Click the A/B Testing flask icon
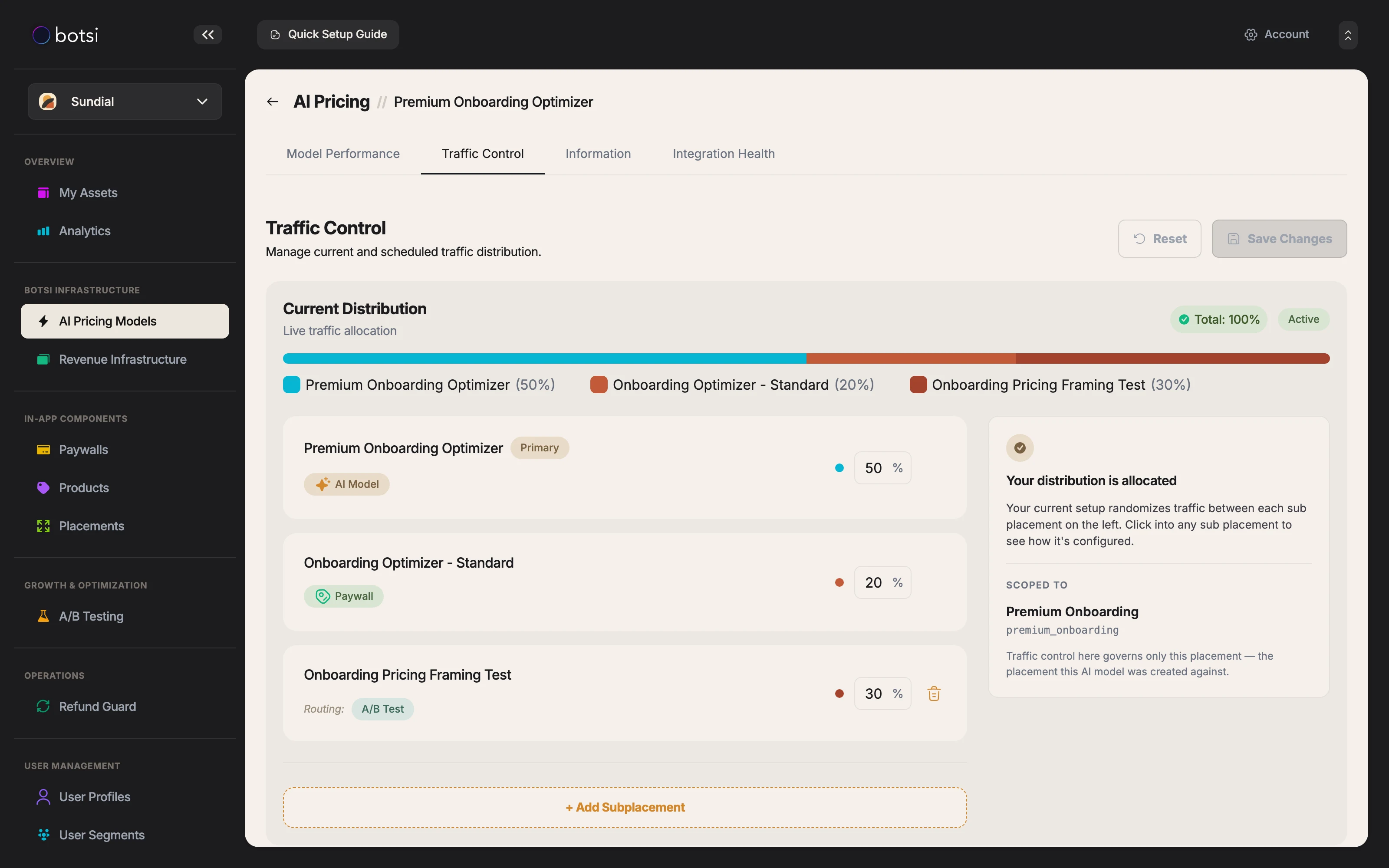1389x868 pixels. [43, 616]
